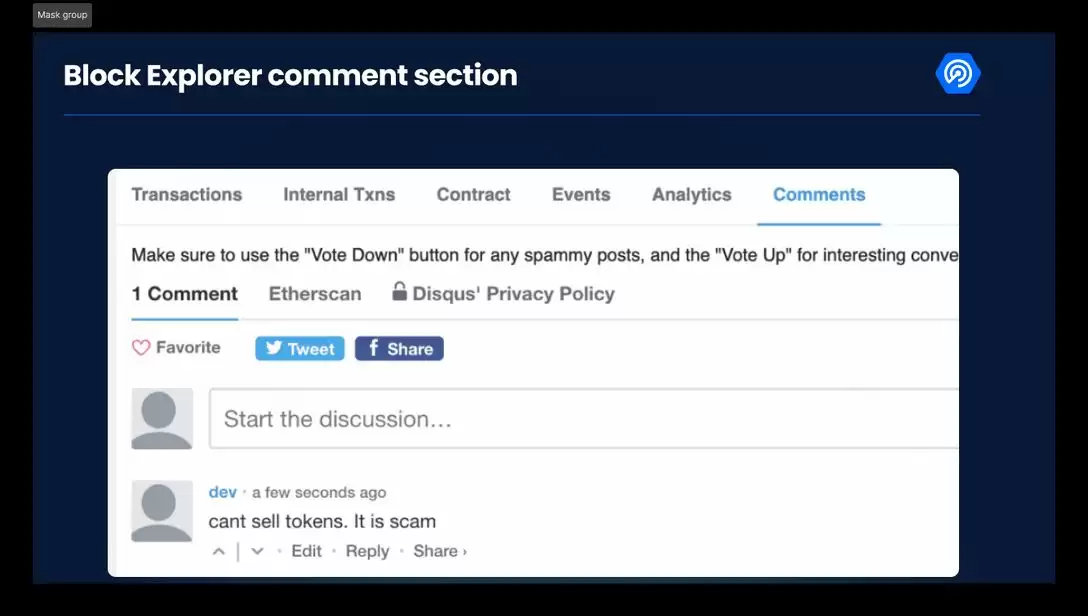
Task: Select the Comments tab
Action: (819, 195)
